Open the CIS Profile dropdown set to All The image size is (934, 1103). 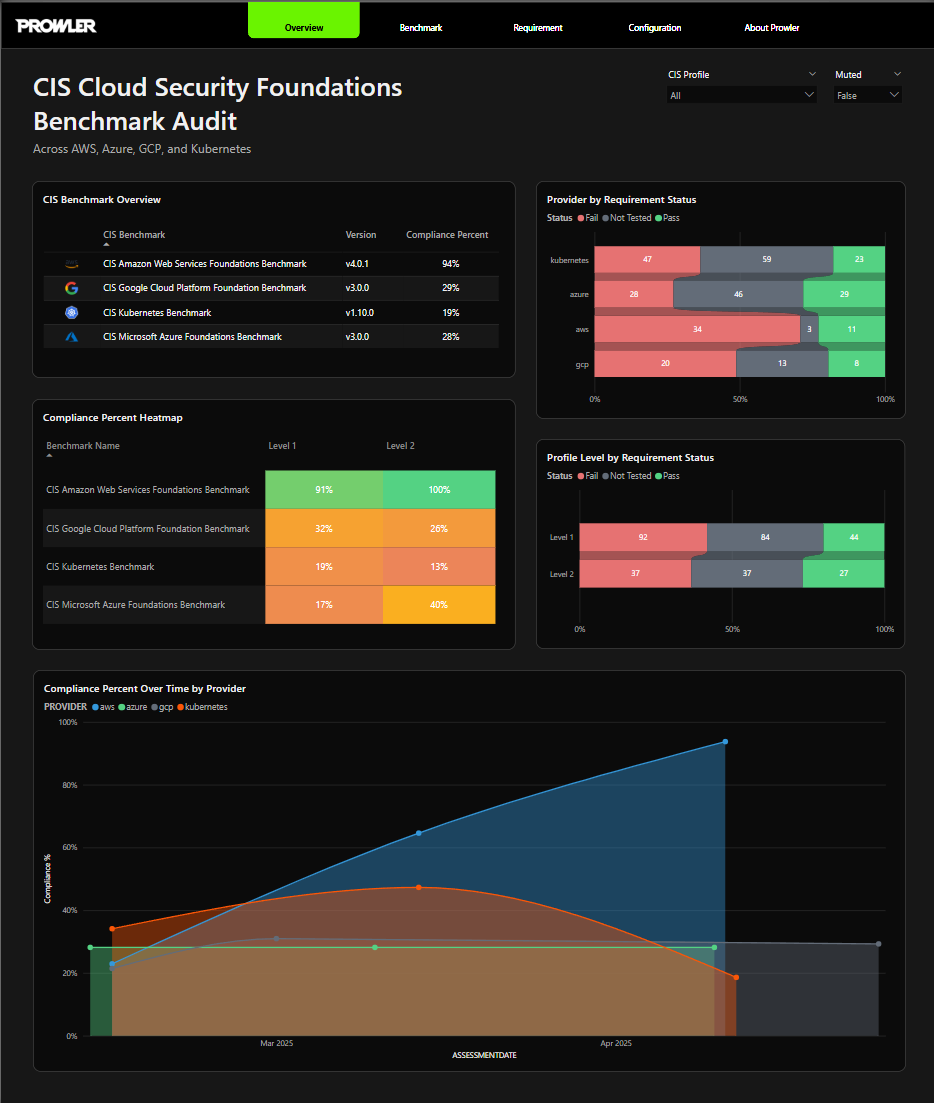[x=741, y=95]
